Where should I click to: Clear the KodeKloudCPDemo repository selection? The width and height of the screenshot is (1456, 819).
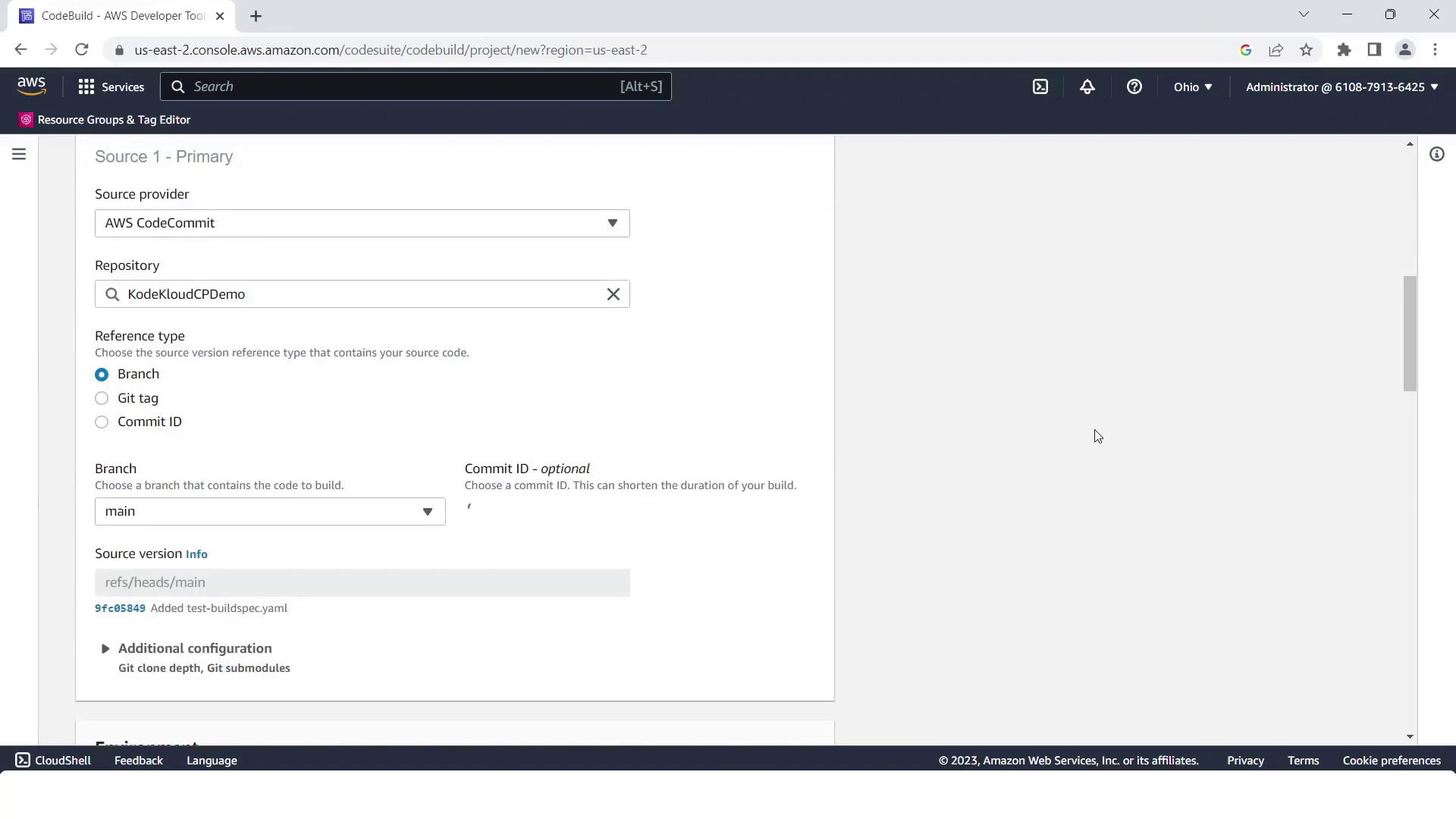(613, 294)
